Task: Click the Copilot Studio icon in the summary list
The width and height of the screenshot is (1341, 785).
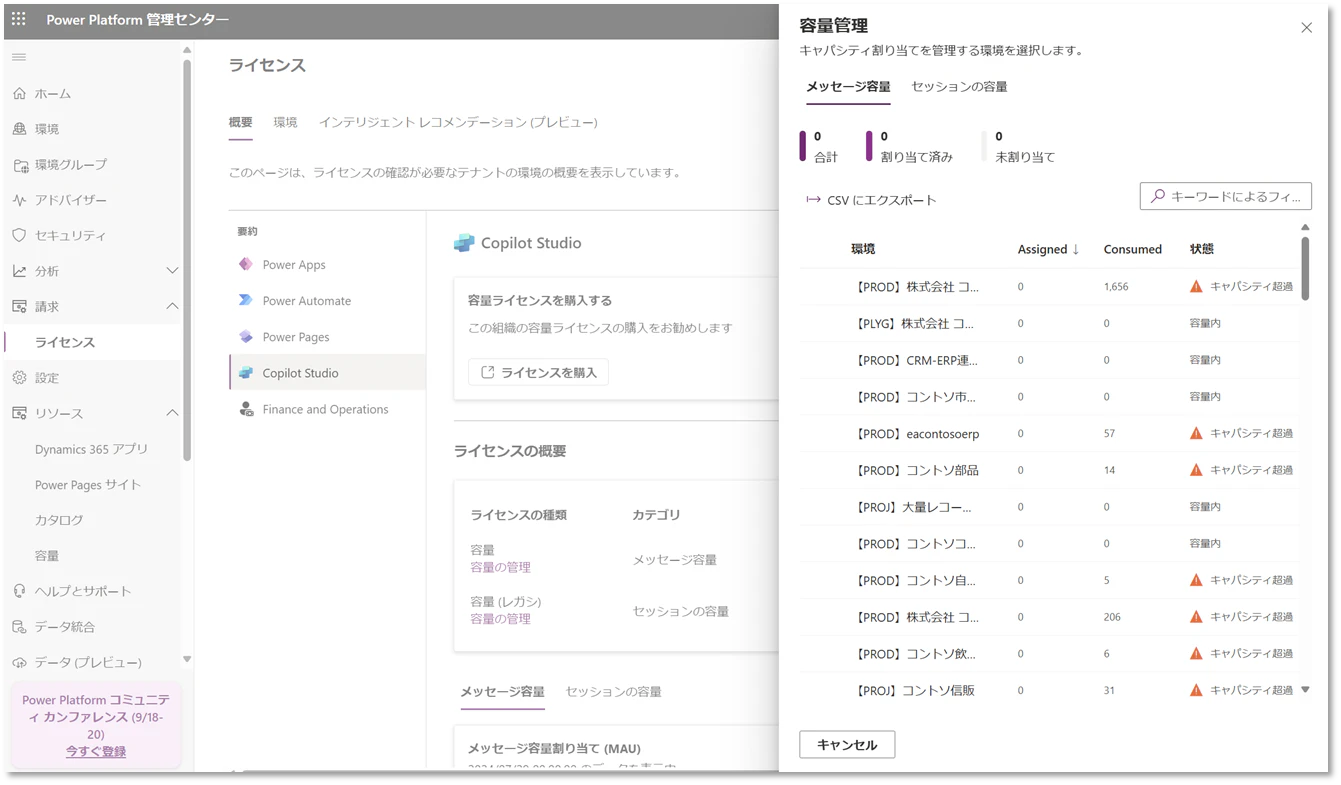Action: [246, 373]
